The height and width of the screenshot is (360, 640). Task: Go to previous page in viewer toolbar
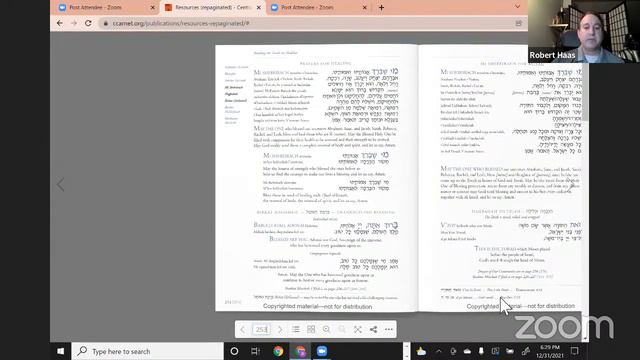point(242,329)
